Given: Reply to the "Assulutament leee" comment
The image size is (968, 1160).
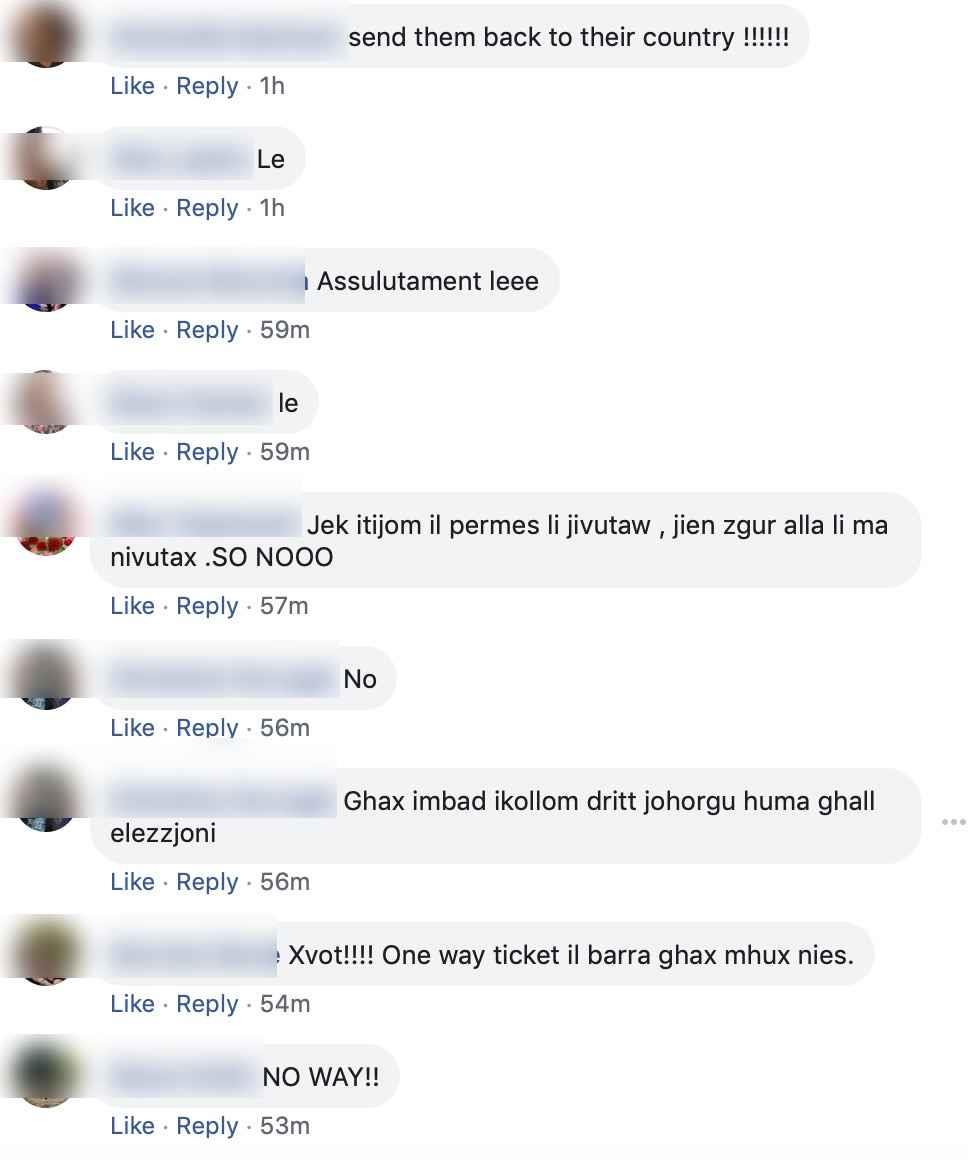Looking at the screenshot, I should pyautogui.click(x=207, y=329).
